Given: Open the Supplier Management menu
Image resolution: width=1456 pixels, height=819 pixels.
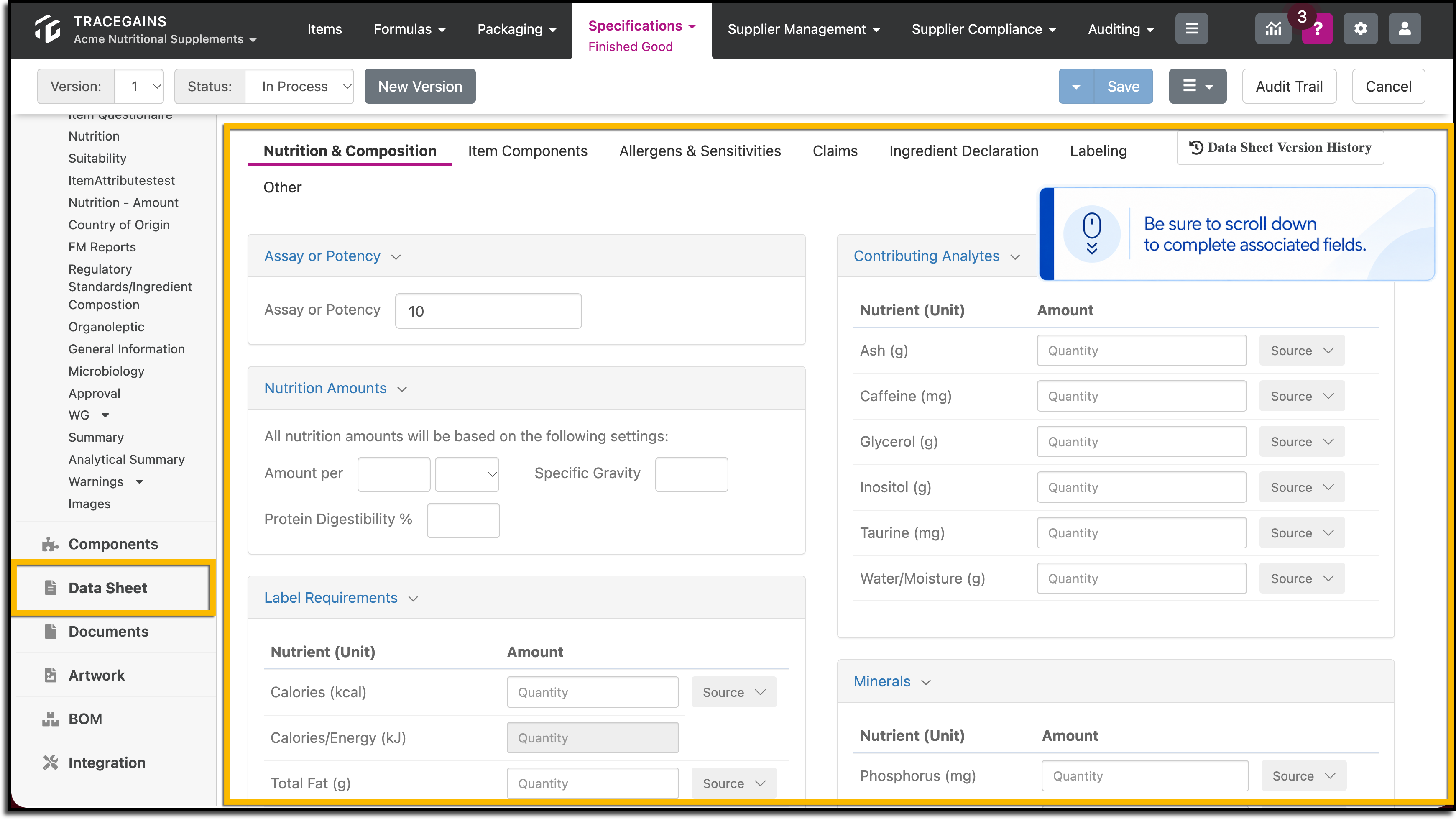Looking at the screenshot, I should (x=803, y=29).
